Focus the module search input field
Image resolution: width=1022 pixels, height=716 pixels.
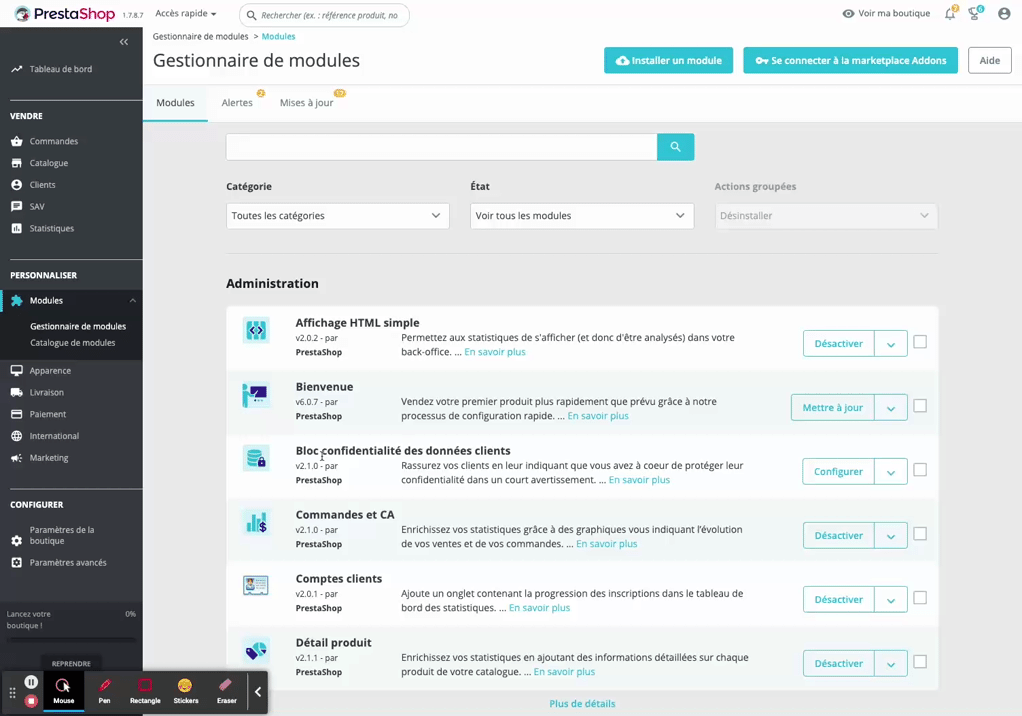441,147
